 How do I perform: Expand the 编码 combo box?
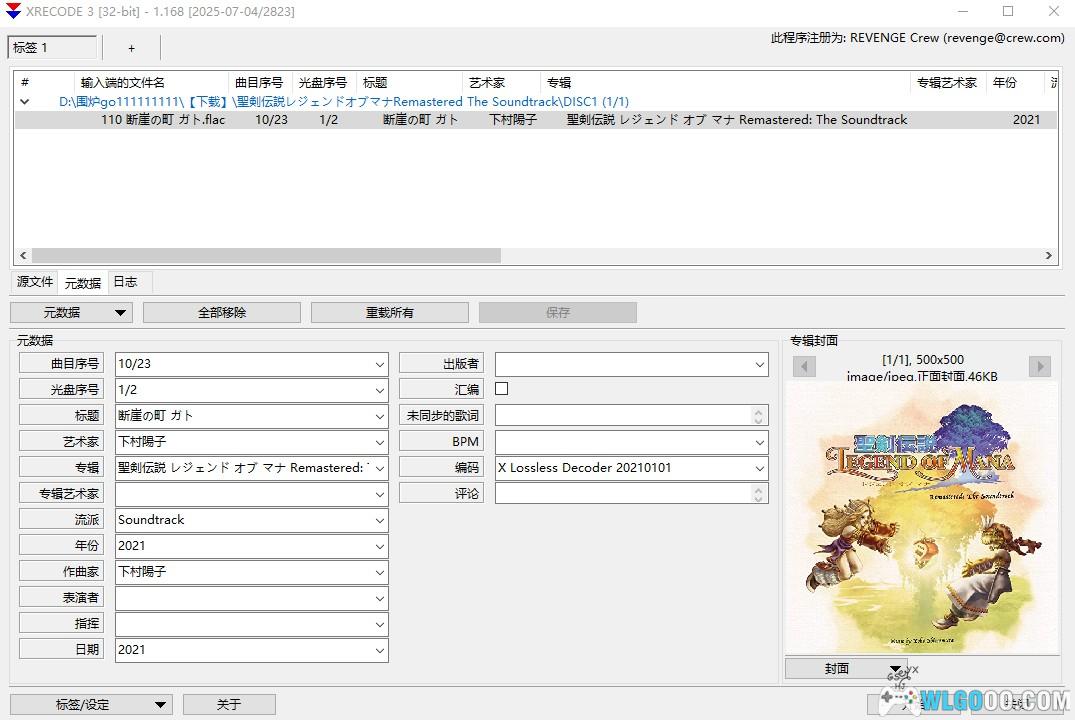click(760, 468)
